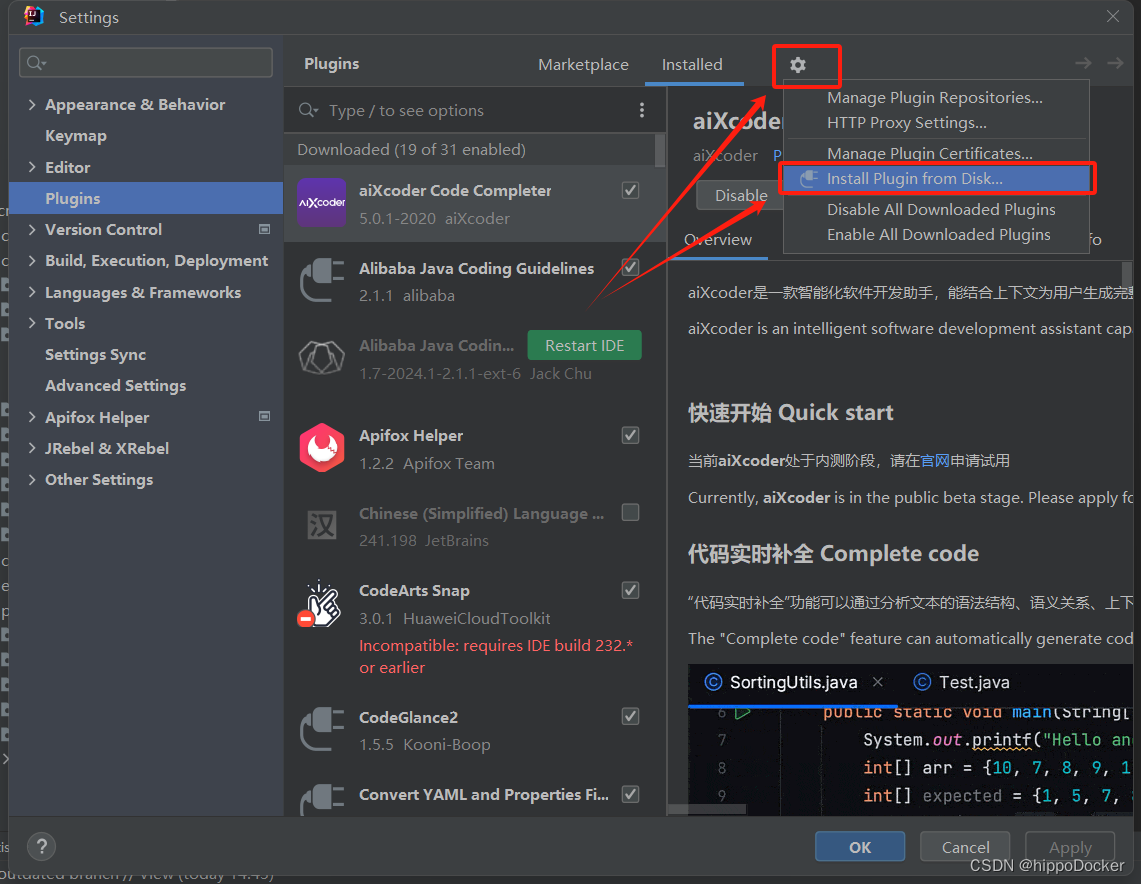Click the help question mark button
Viewport: 1141px width, 884px height.
(41, 846)
